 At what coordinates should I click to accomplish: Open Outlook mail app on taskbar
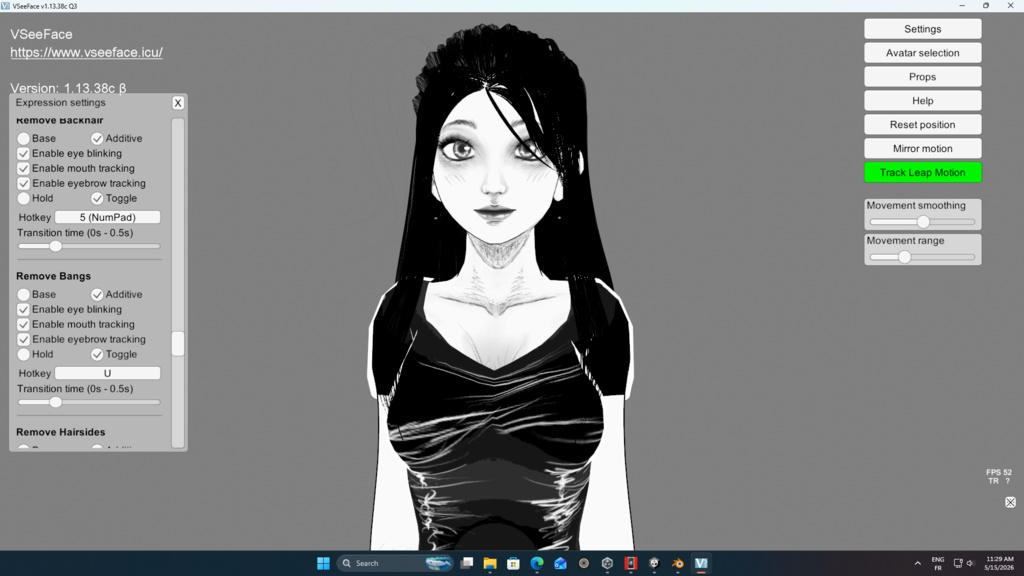(x=560, y=563)
